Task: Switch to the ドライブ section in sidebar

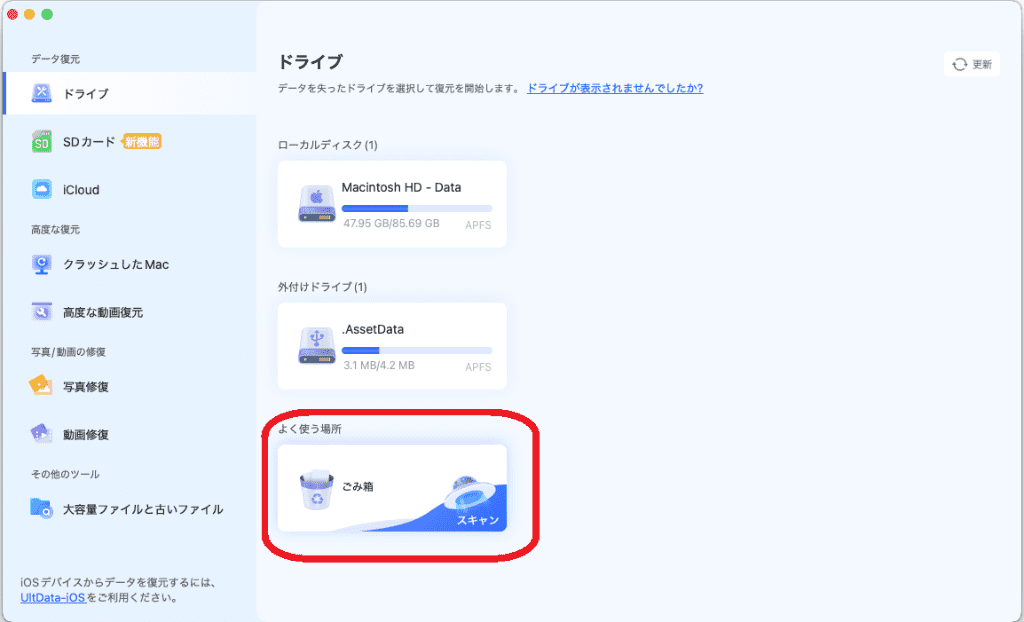Action: 68,94
